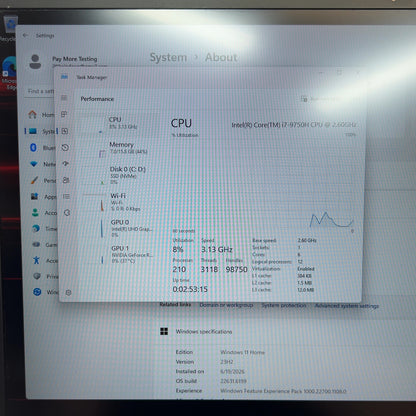This screenshot has height=416, width=416.
Task: Open the Details page in Task Manager
Action: 66,196
